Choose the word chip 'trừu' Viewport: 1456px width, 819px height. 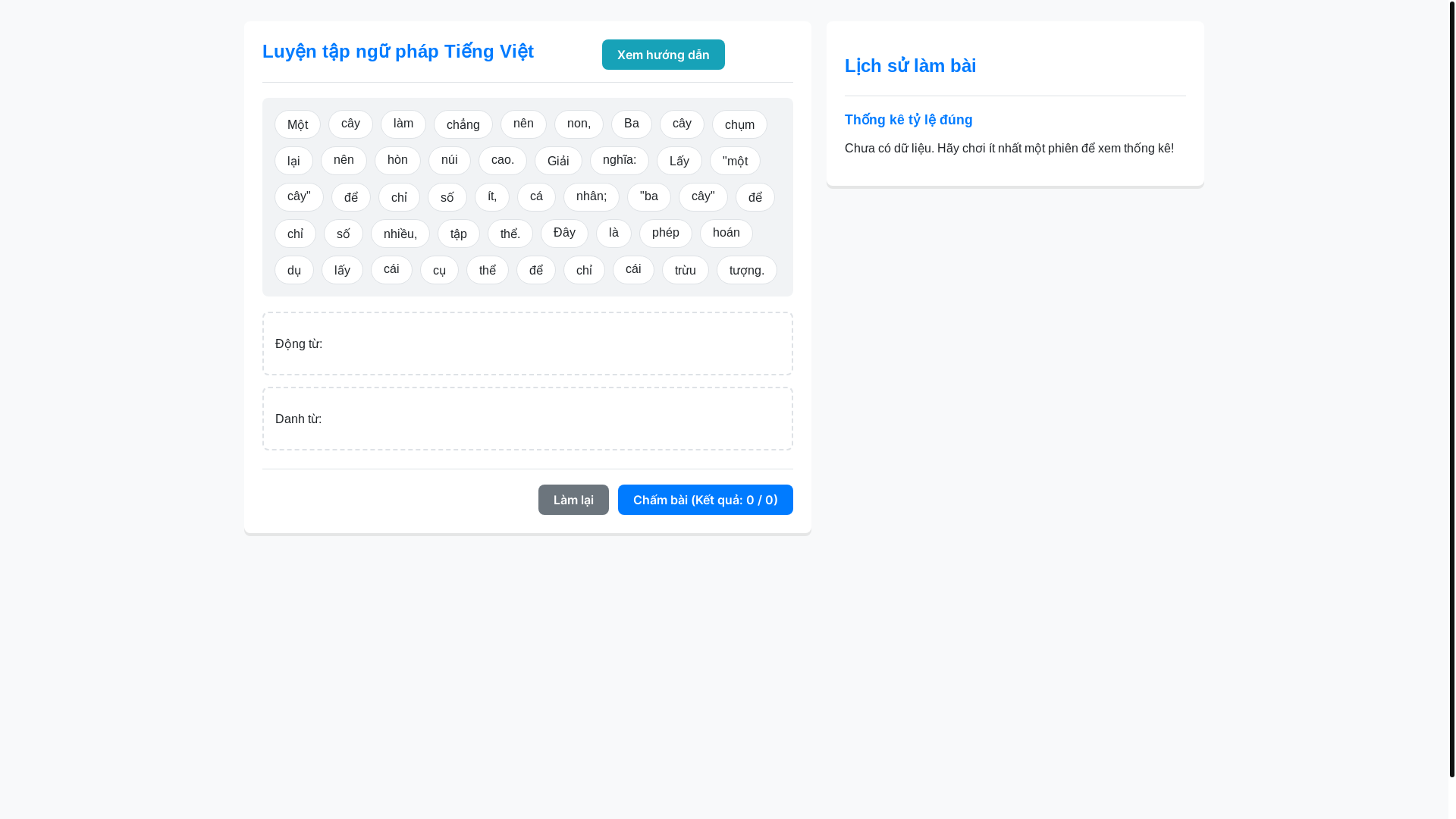(x=686, y=270)
